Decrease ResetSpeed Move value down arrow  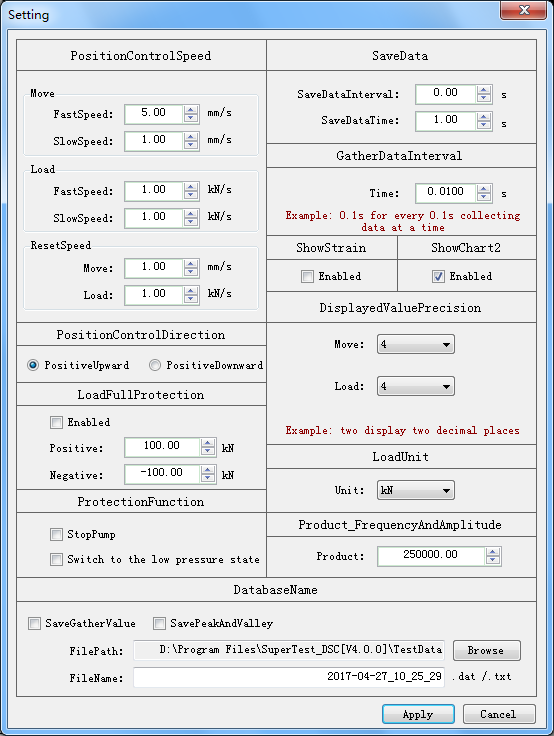pos(191,272)
